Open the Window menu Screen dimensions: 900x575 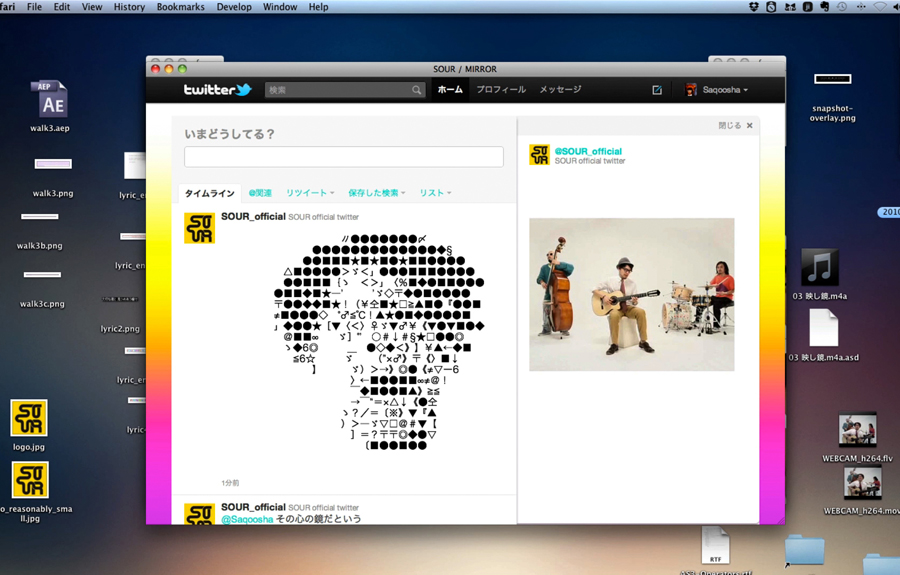(x=280, y=7)
